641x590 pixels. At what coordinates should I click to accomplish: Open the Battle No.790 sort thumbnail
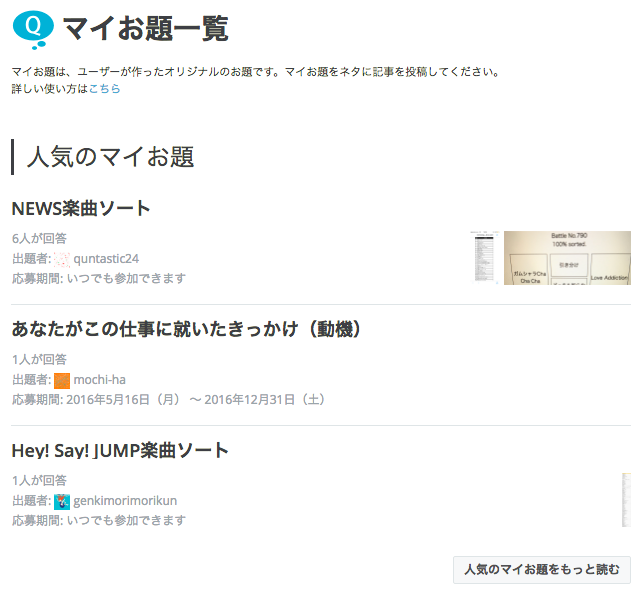567,258
